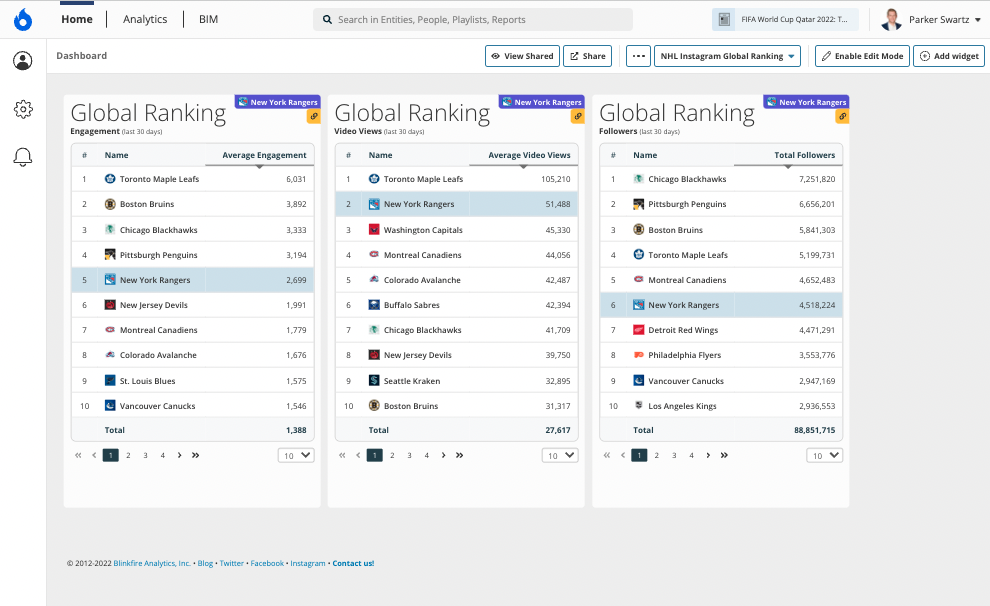
Task: Click New York Rangers badge on Followers widget
Action: (x=806, y=102)
